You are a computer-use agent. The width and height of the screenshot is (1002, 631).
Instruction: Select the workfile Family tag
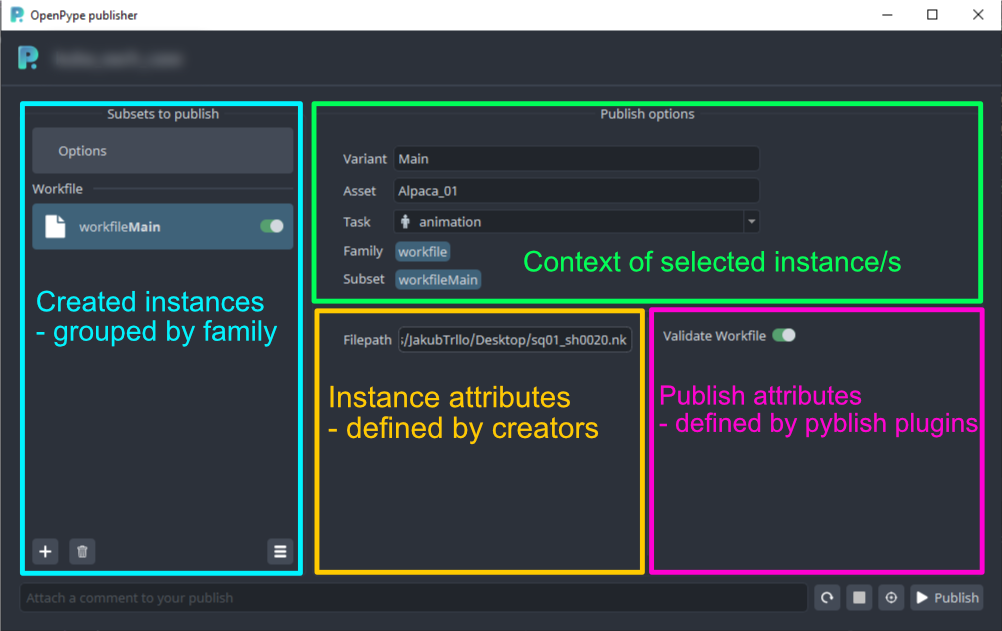tap(422, 251)
